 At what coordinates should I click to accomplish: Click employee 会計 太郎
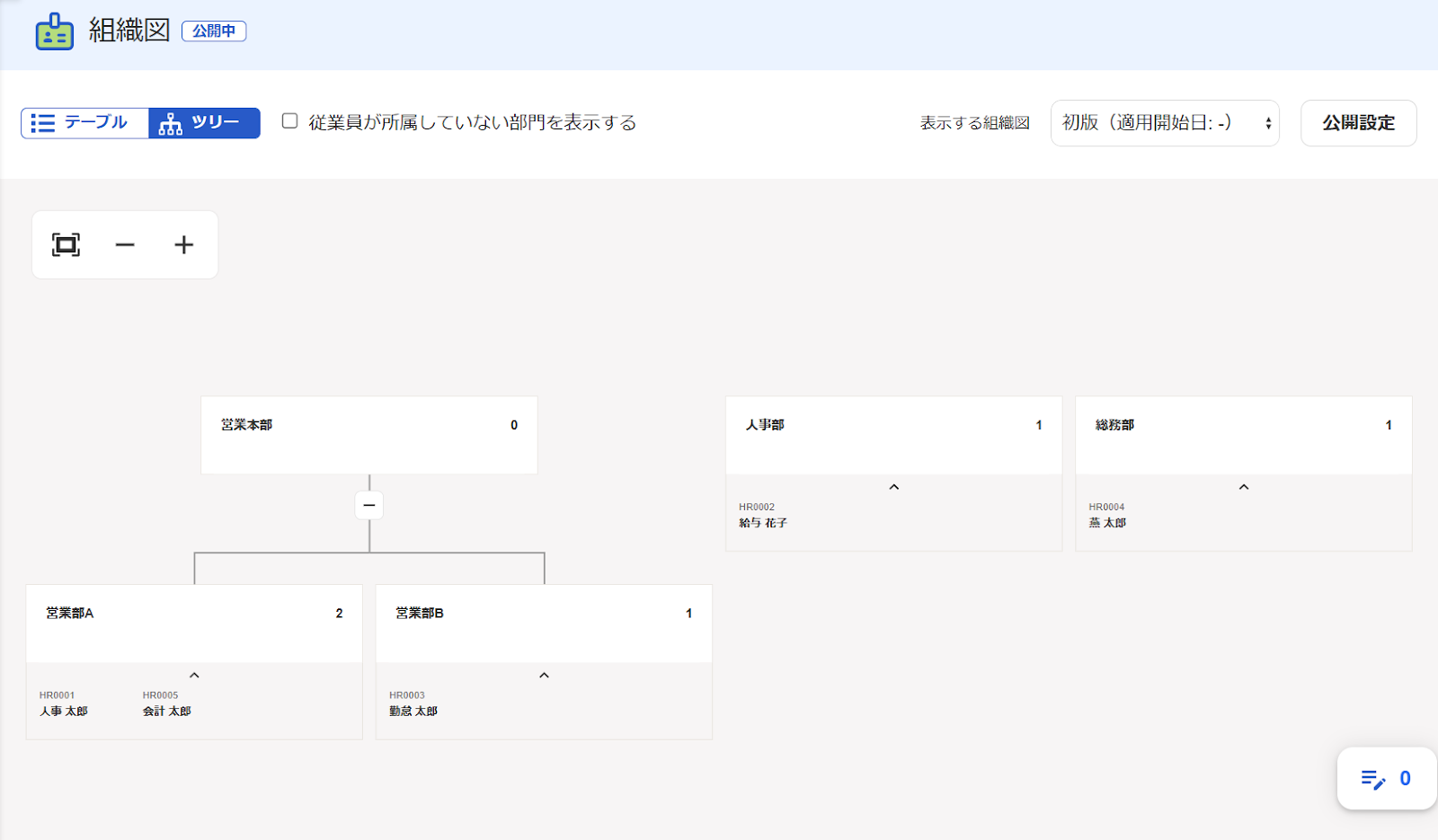tap(167, 712)
